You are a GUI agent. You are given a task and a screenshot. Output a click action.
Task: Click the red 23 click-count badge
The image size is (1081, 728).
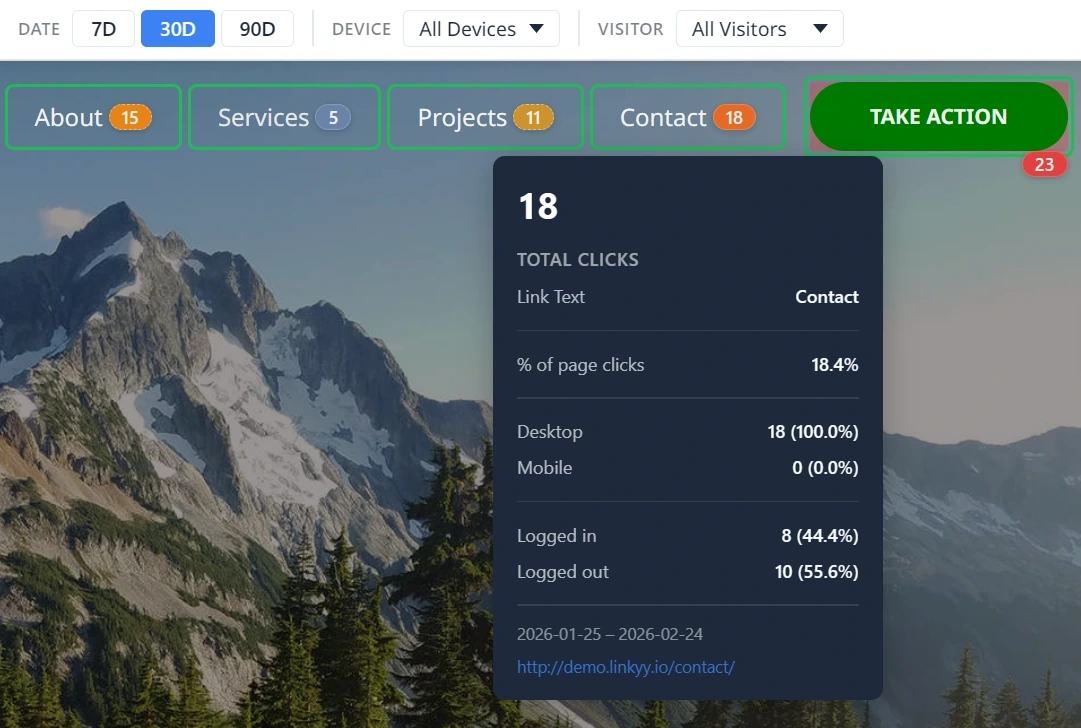point(1044,165)
